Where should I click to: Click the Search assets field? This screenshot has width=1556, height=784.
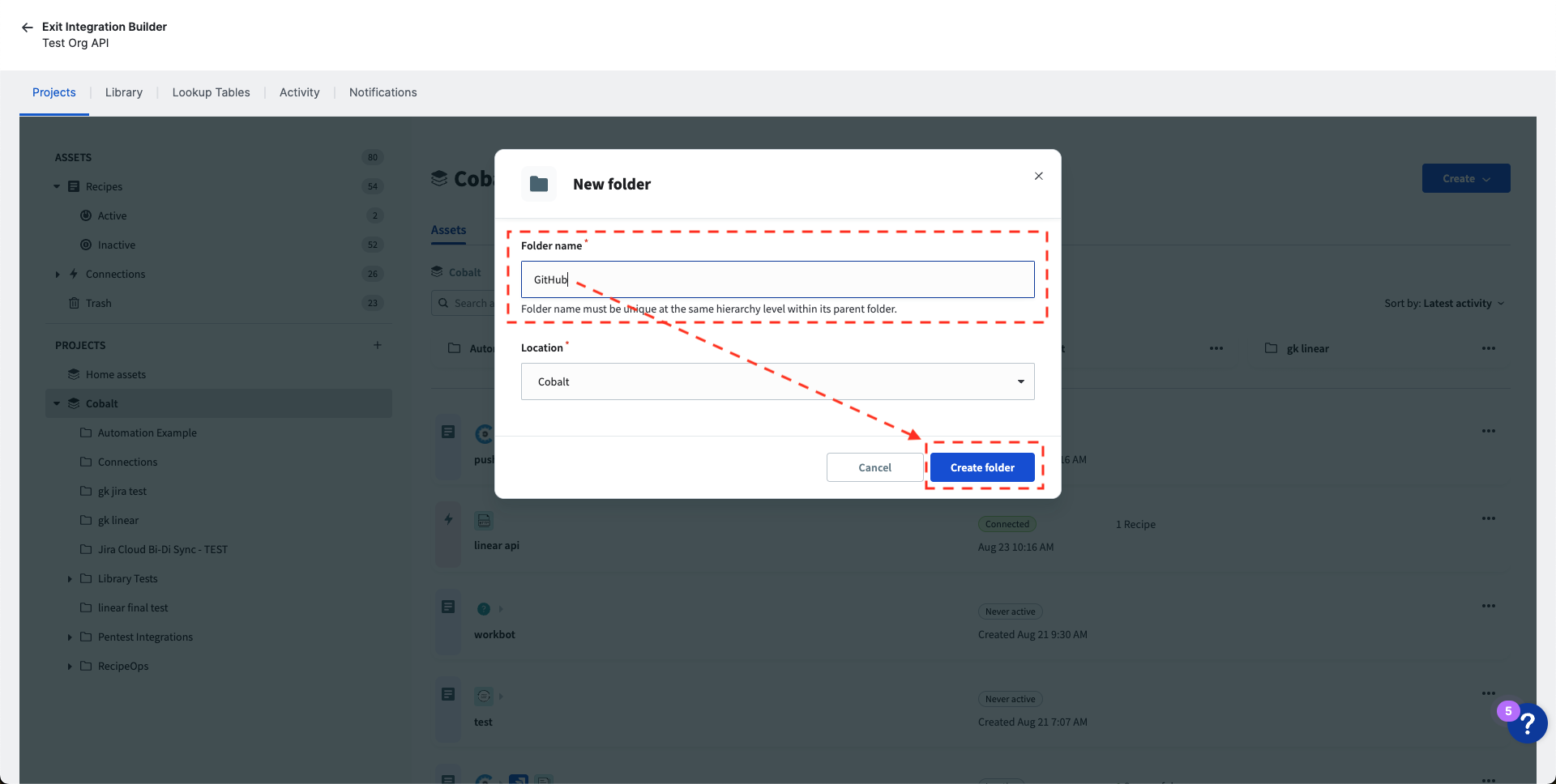(x=463, y=303)
